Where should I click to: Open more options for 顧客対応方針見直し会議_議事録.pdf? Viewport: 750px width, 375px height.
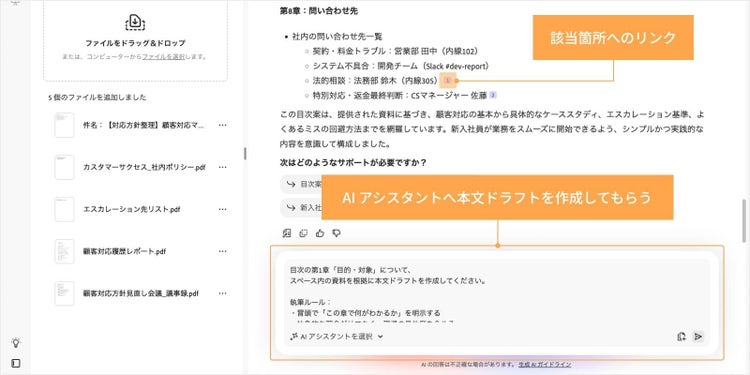pyautogui.click(x=222, y=294)
